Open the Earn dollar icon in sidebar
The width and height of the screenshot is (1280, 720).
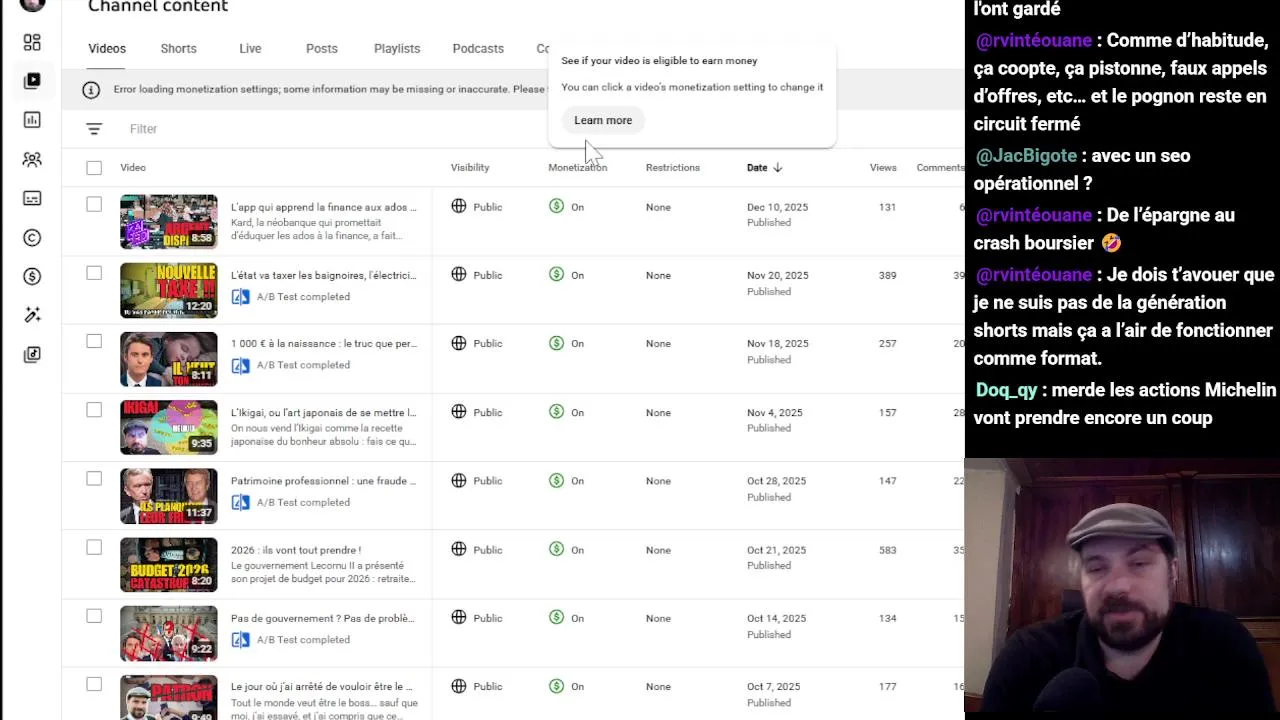(x=32, y=276)
